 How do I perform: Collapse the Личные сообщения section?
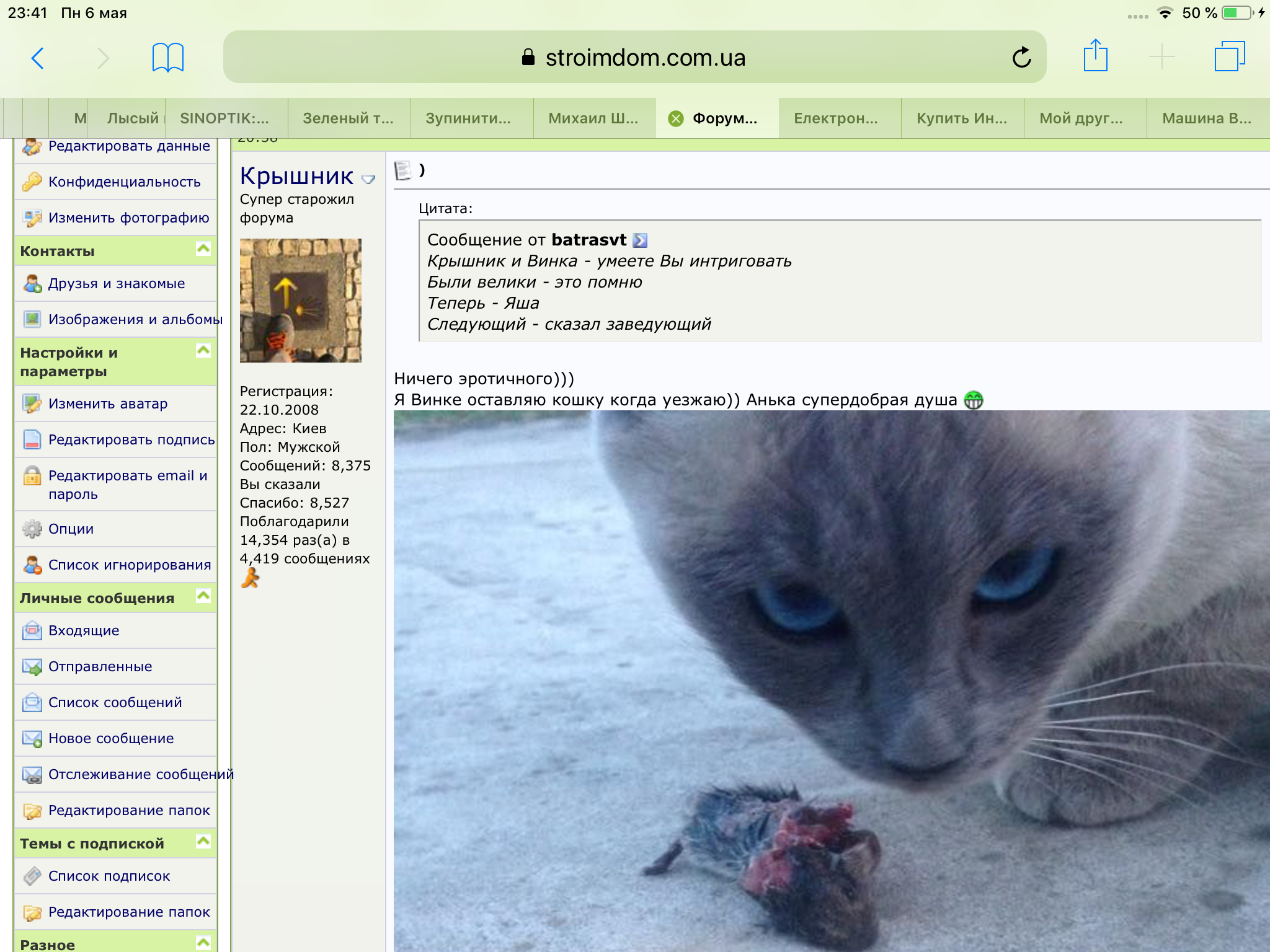click(x=203, y=596)
